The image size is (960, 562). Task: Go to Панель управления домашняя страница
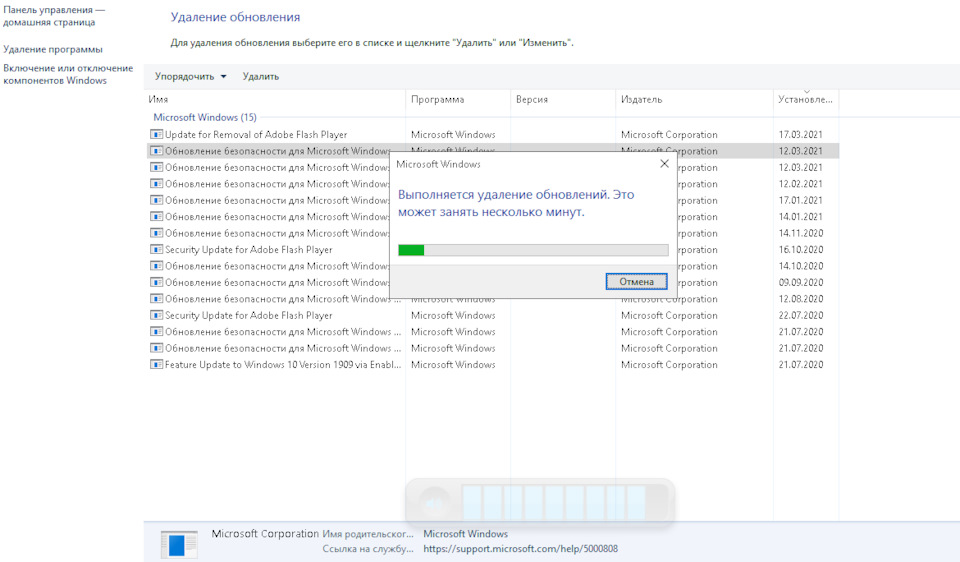(53, 16)
